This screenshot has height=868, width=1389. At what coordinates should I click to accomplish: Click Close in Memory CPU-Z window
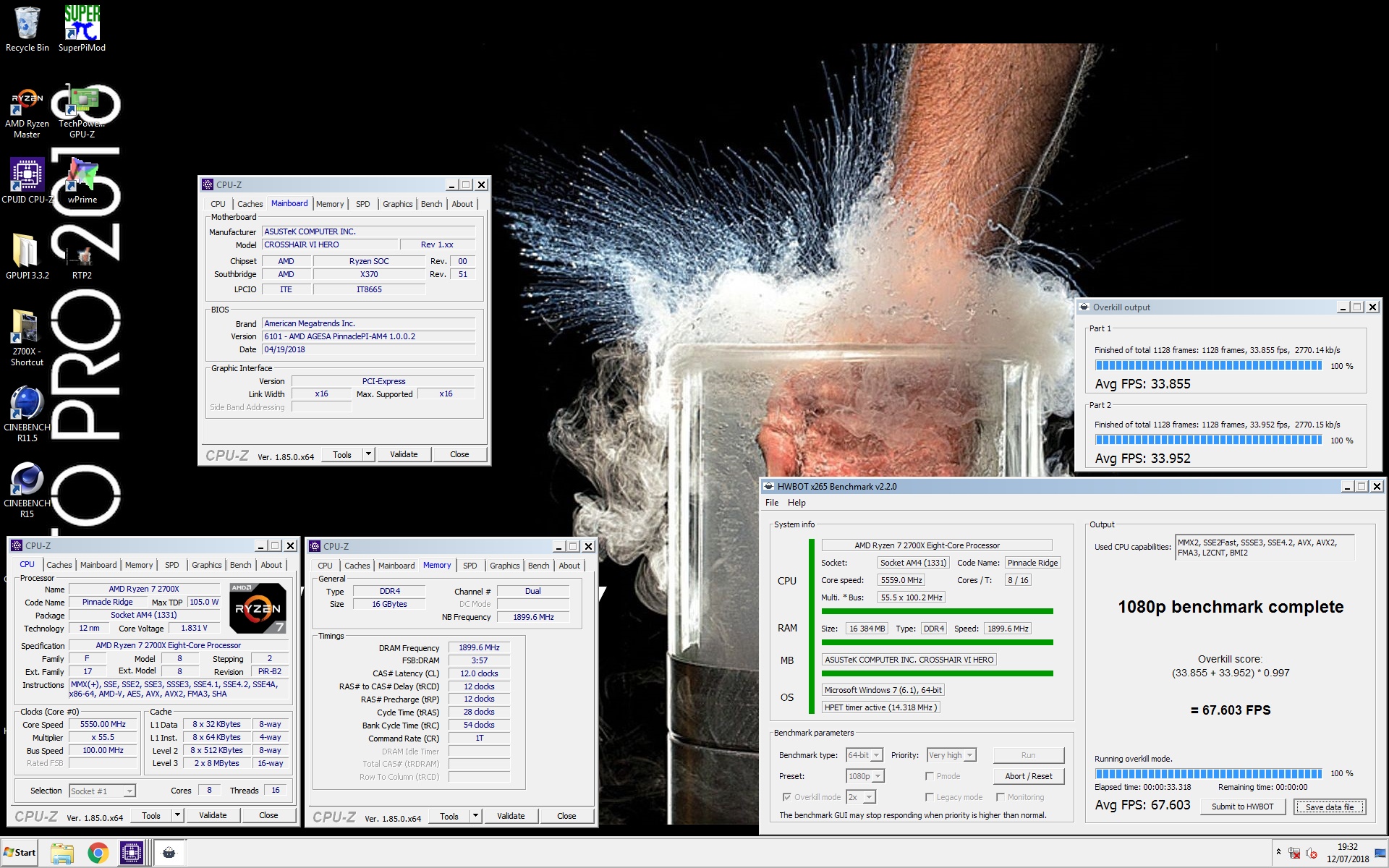pyautogui.click(x=566, y=816)
